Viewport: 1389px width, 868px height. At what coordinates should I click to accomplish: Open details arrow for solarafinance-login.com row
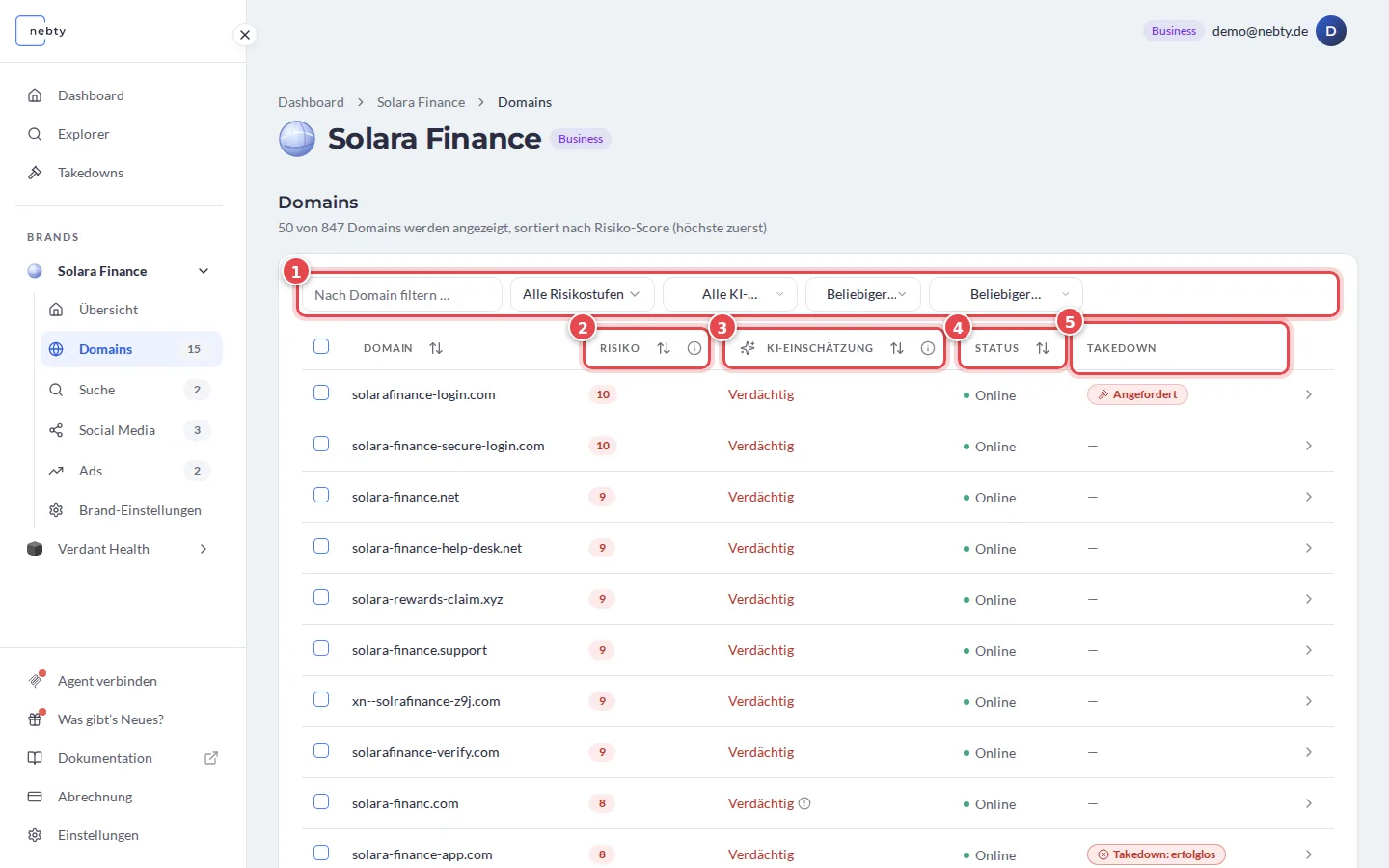[x=1309, y=394]
